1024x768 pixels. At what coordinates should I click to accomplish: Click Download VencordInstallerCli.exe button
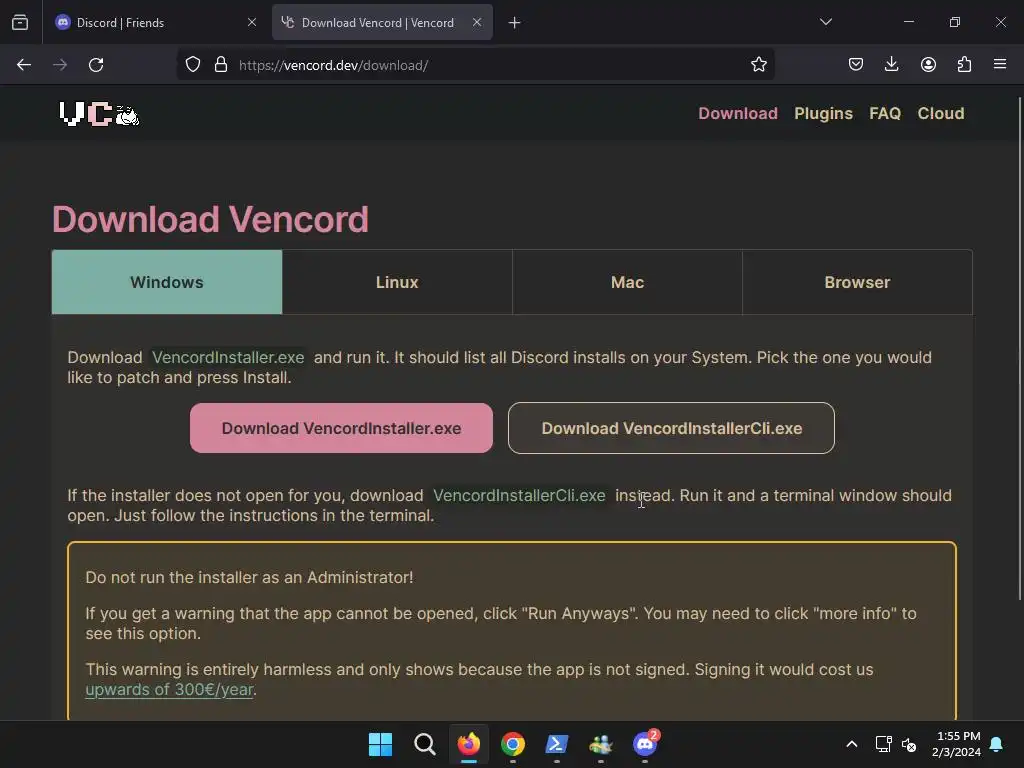[671, 428]
